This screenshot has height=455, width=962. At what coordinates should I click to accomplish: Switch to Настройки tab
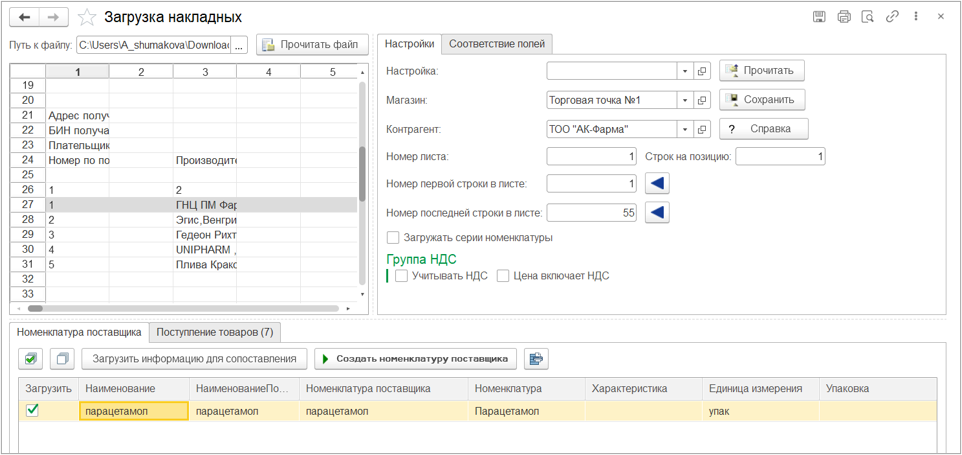tap(409, 44)
